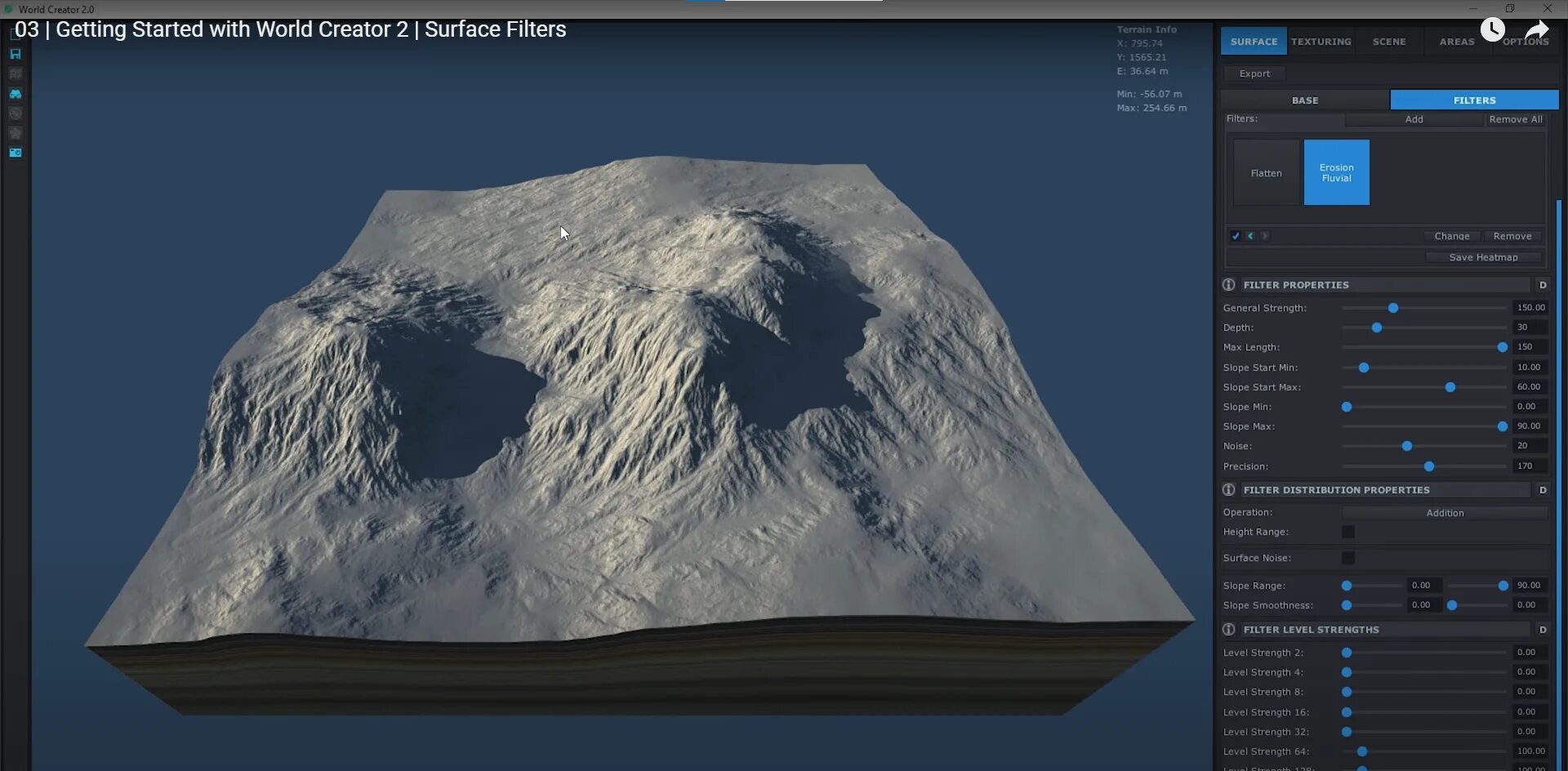The width and height of the screenshot is (1568, 771).
Task: Click the info icon beside Filter Properties
Action: [1228, 284]
